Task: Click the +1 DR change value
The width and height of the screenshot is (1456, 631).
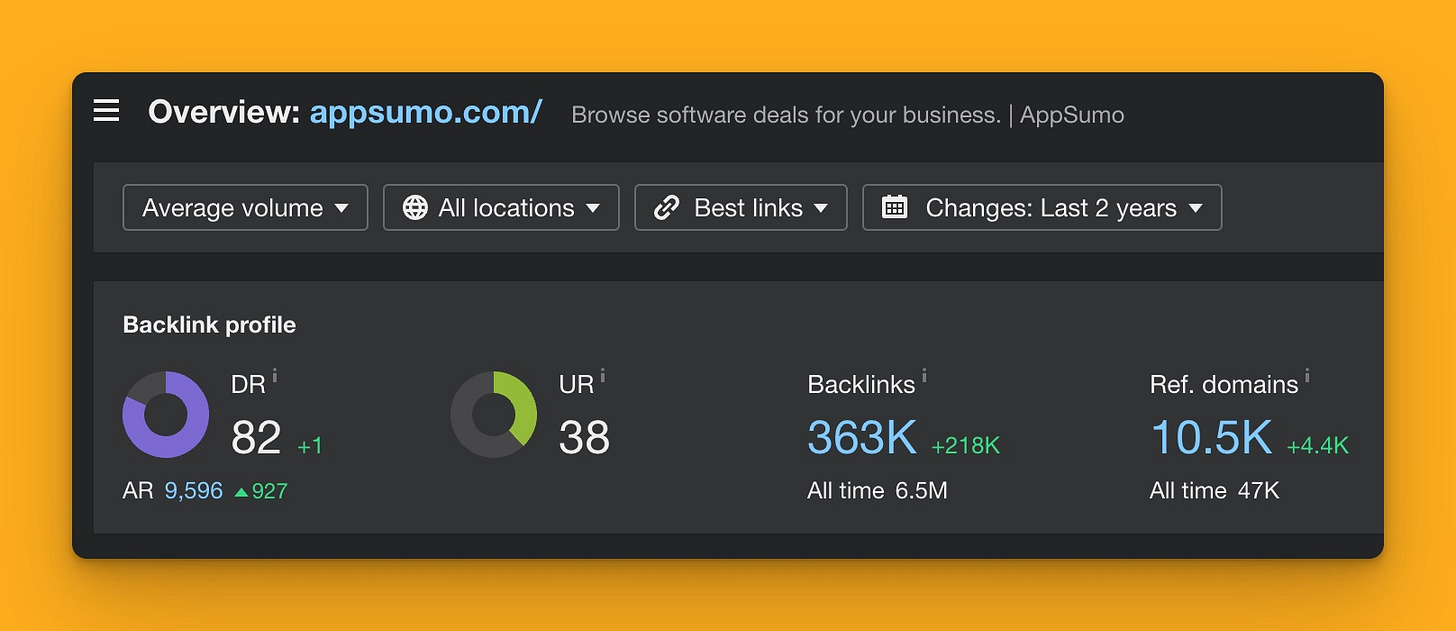Action: pyautogui.click(x=310, y=445)
